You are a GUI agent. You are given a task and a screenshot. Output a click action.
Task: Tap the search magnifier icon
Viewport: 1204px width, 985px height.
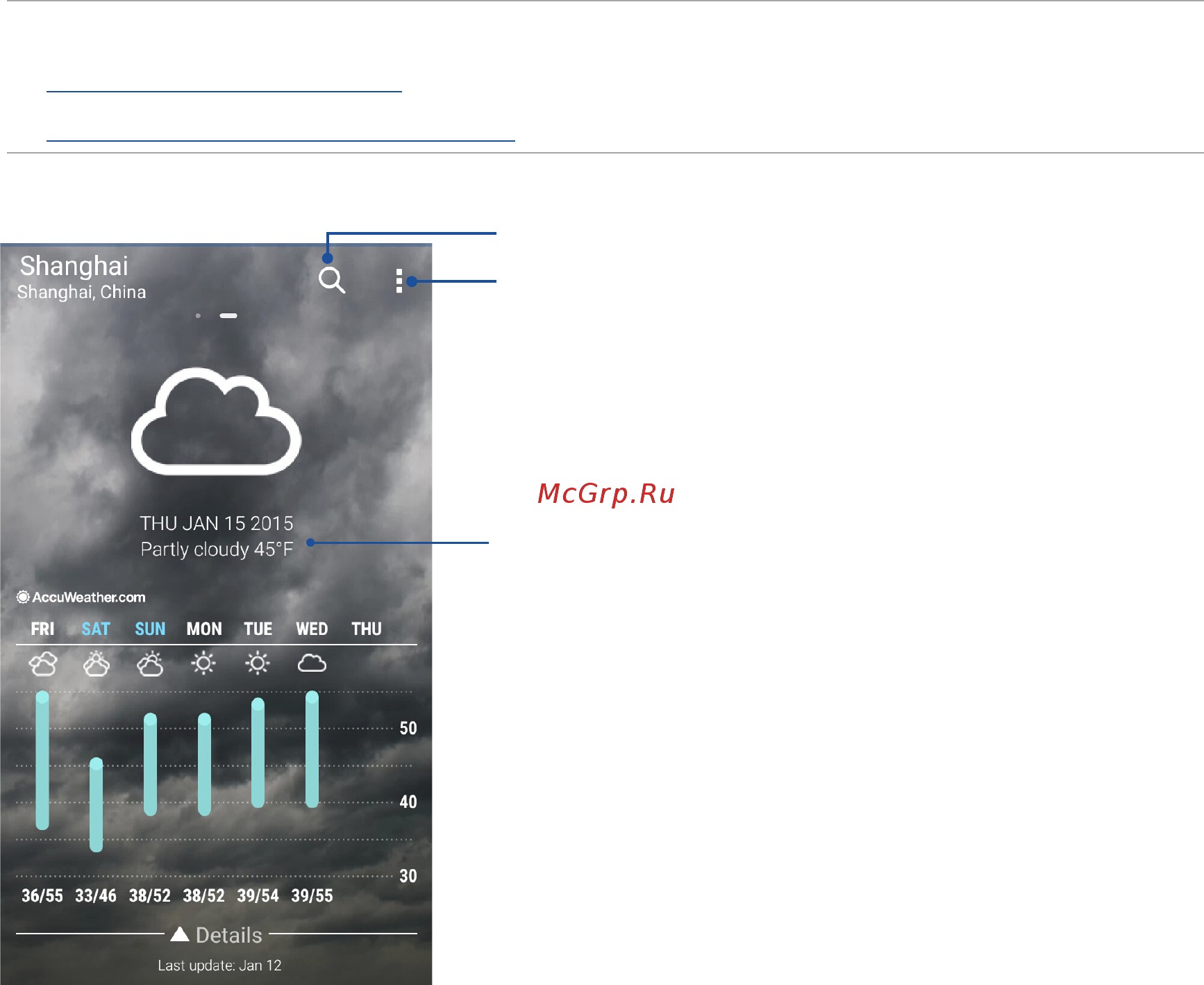pyautogui.click(x=332, y=281)
